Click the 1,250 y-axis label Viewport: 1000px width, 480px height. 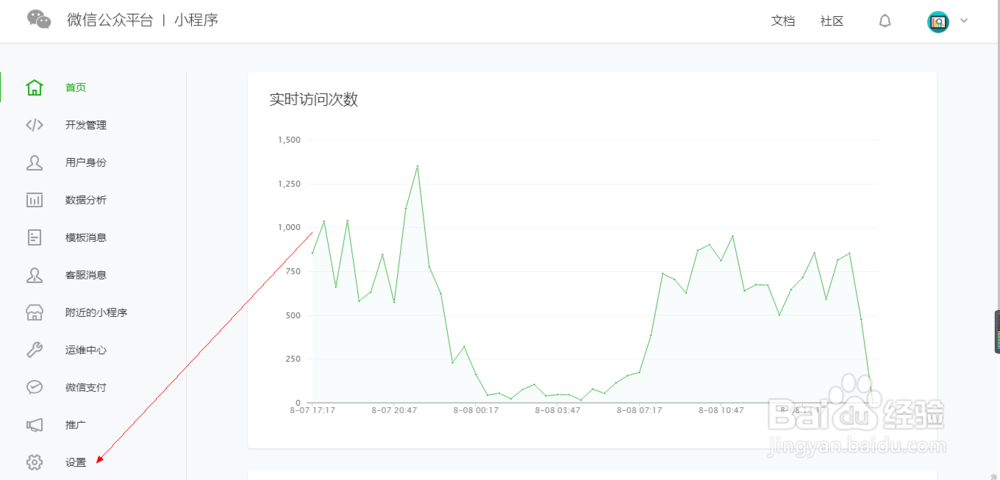click(289, 184)
